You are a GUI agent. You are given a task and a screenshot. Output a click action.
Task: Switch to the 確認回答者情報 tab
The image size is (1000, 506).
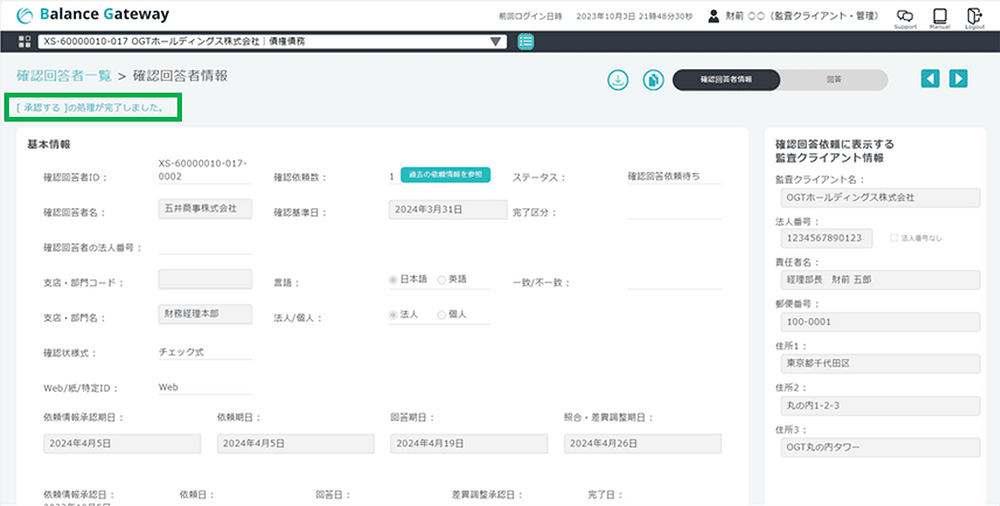(x=726, y=80)
